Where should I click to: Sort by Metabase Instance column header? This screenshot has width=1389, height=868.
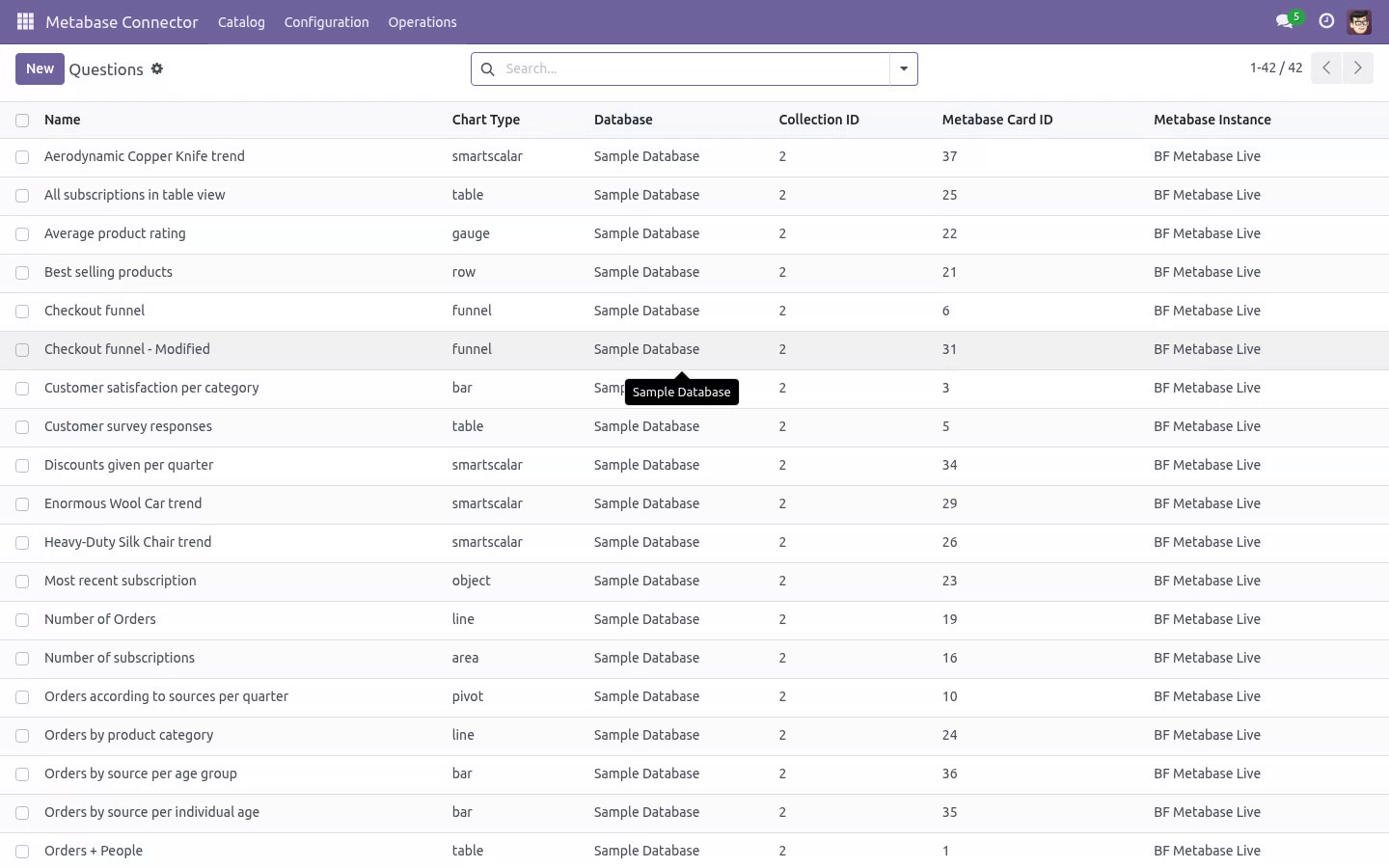pyautogui.click(x=1212, y=120)
